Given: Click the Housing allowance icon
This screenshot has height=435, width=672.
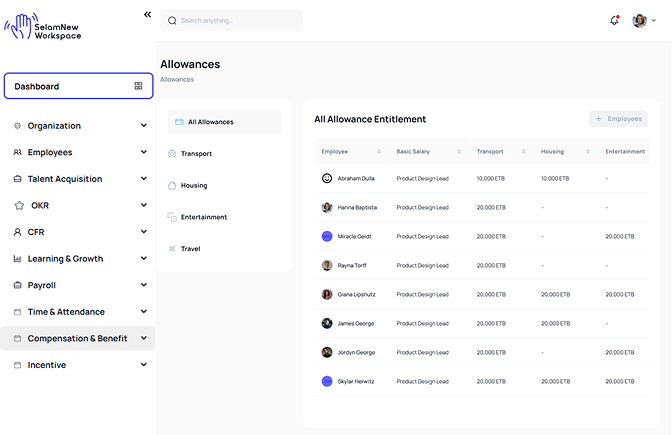Looking at the screenshot, I should [172, 185].
